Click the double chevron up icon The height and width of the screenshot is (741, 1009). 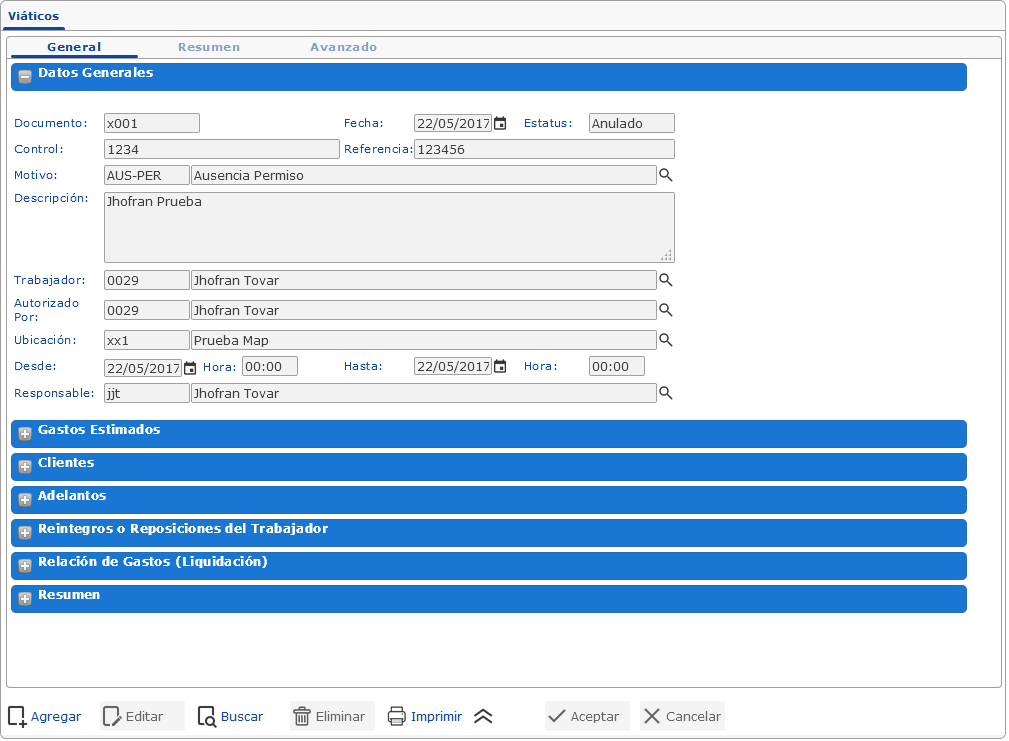coord(483,716)
